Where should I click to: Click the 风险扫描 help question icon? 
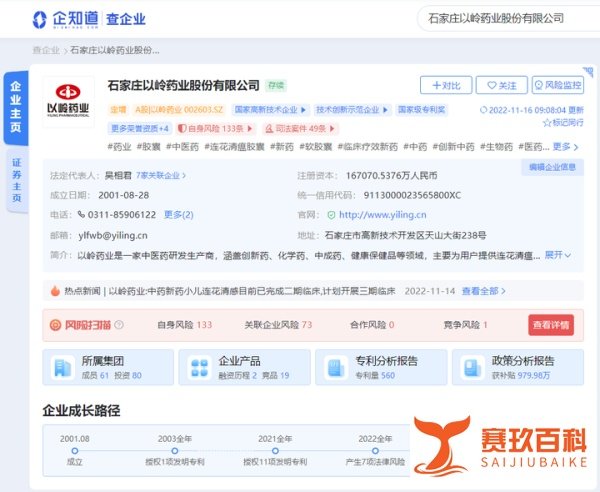coord(119,325)
